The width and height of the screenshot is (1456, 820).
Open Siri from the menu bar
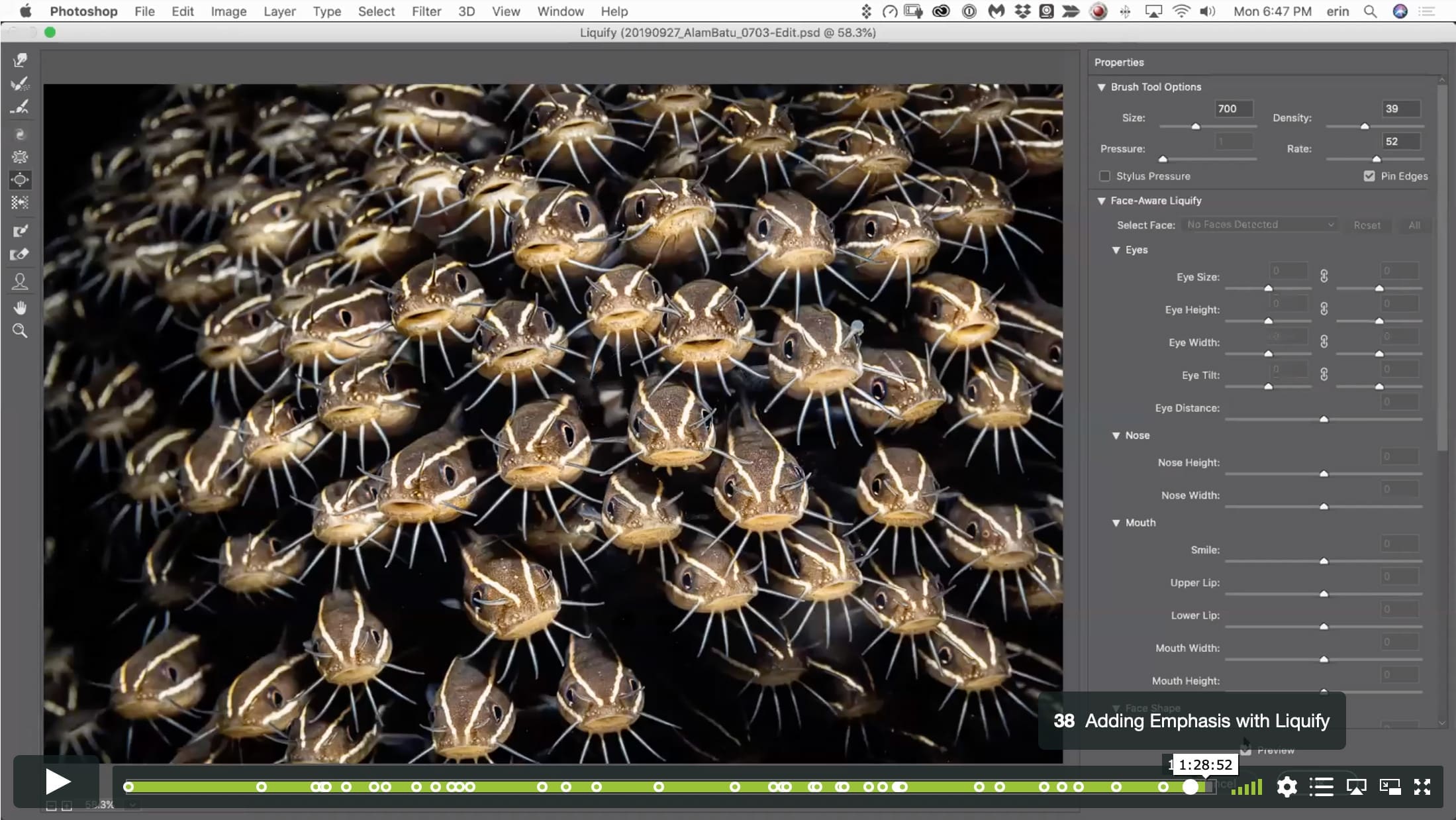pyautogui.click(x=1400, y=11)
